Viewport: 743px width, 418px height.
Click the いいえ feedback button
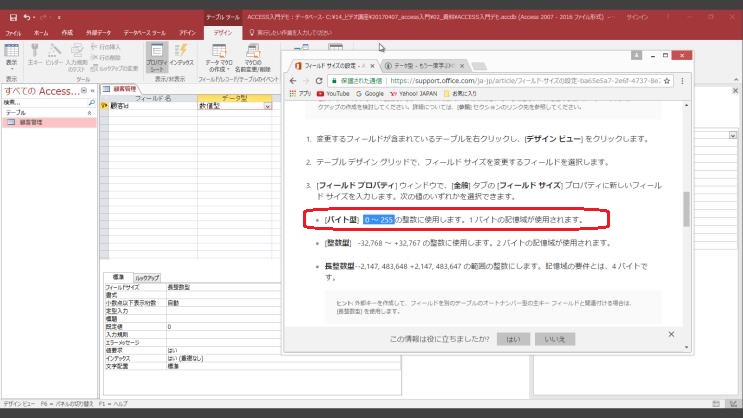[x=555, y=339]
